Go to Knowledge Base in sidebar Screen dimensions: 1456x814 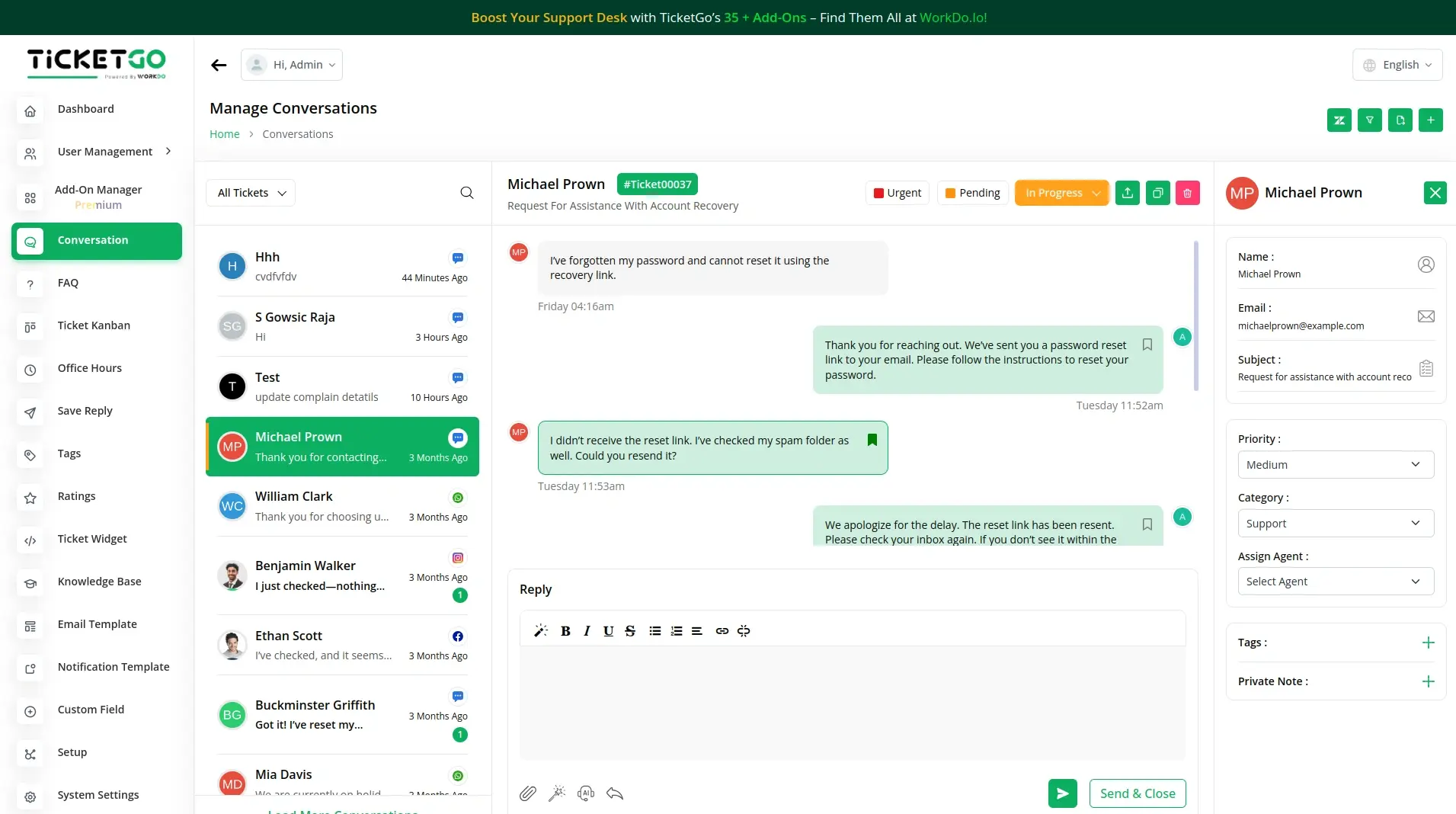tap(99, 582)
